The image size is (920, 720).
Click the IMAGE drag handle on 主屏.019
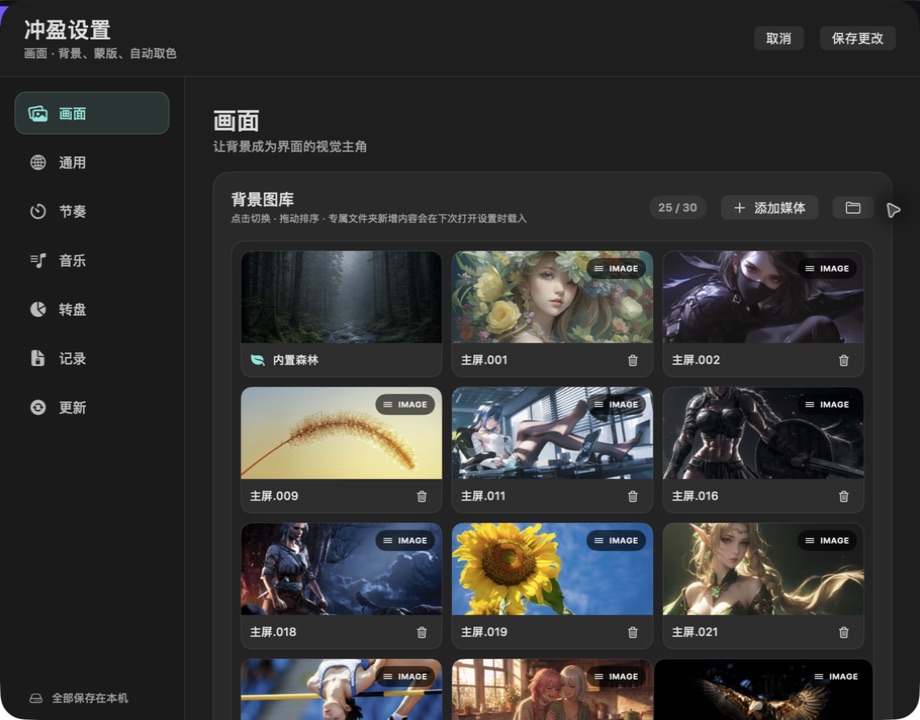pyautogui.click(x=616, y=540)
